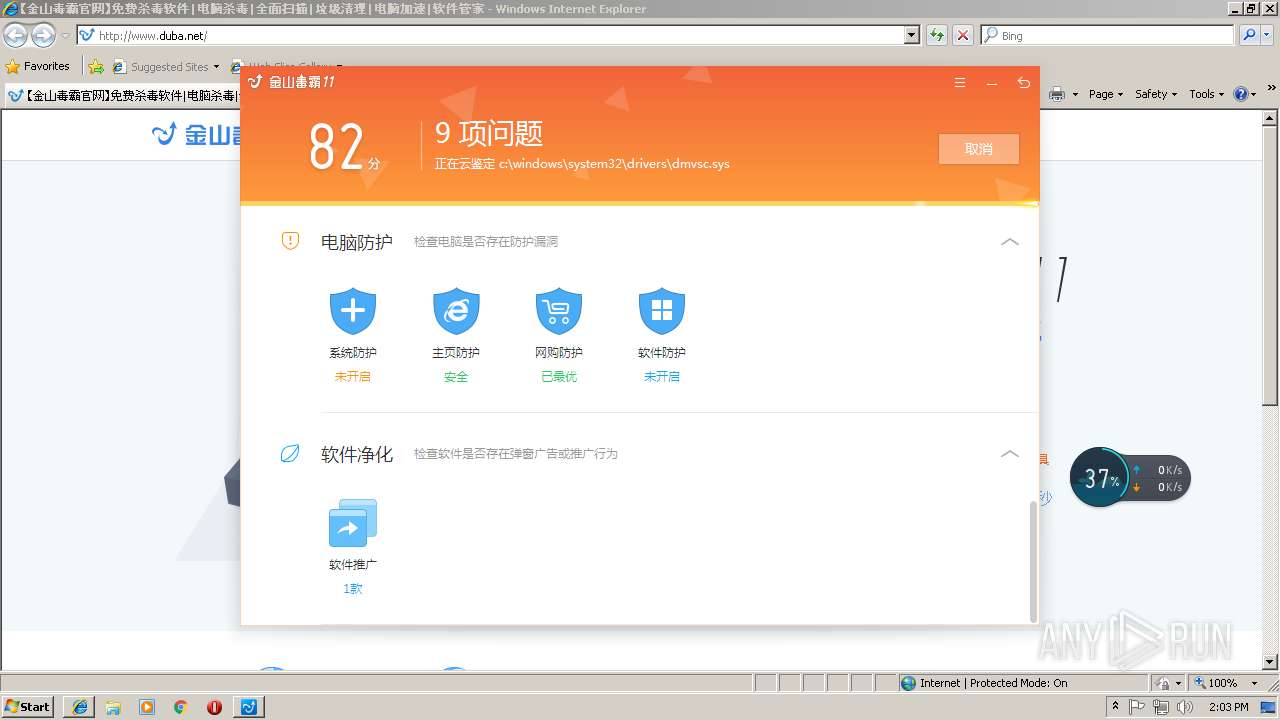Viewport: 1280px width, 720px height.
Task: Click the Bing search box
Action: coord(1108,35)
